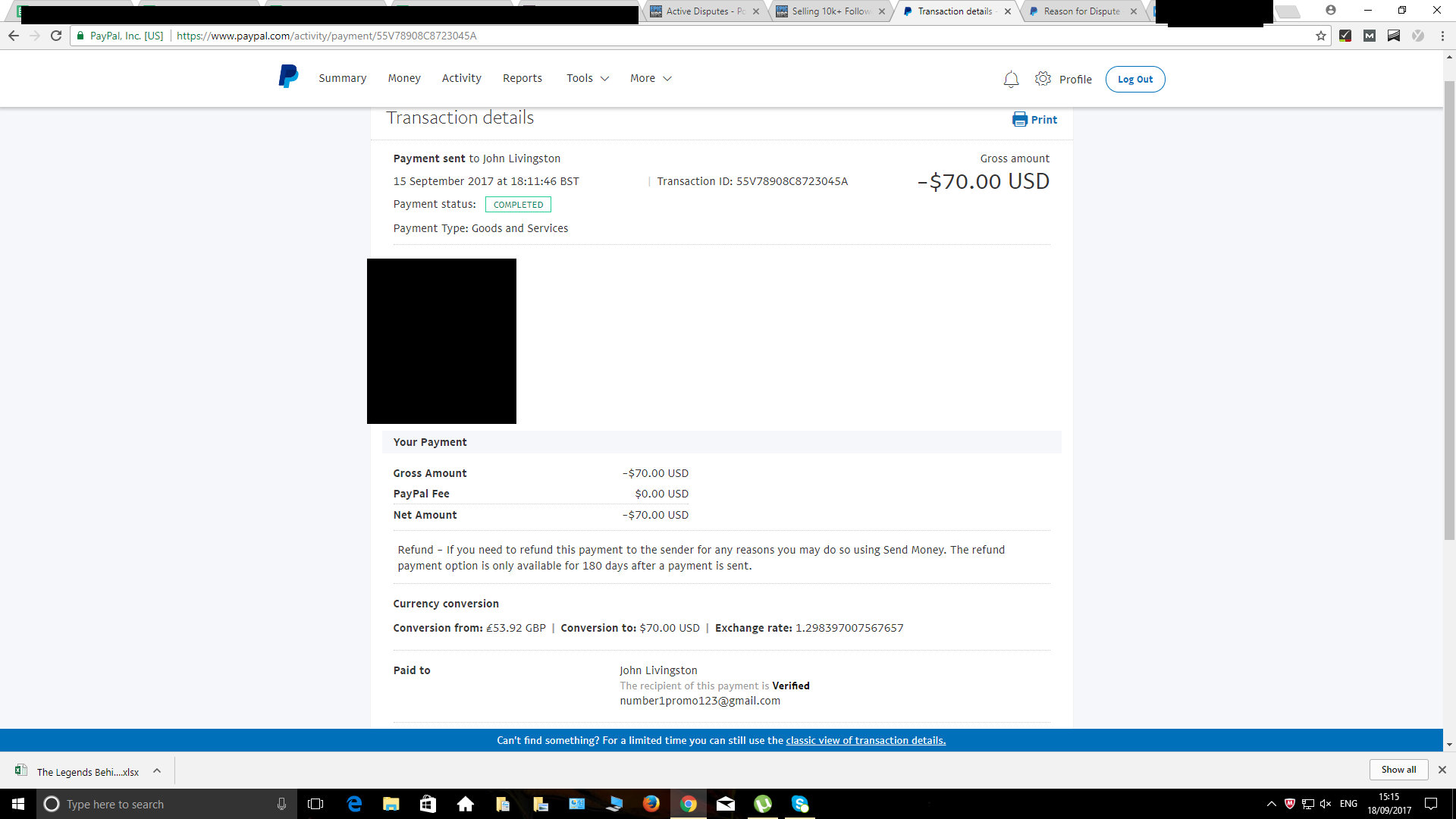
Task: Open File Explorer from the taskbar
Action: pos(391,804)
